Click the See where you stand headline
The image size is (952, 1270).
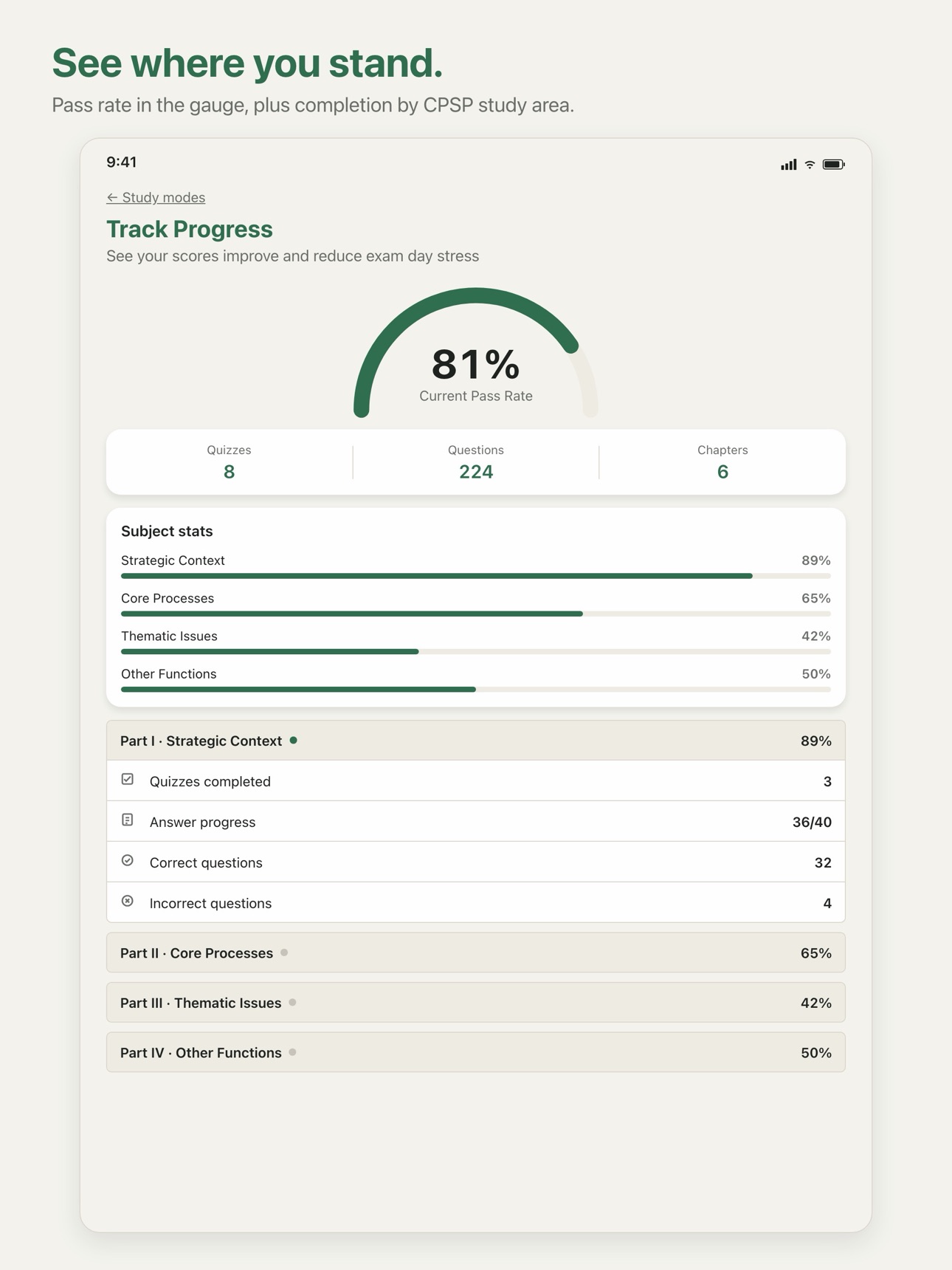tap(247, 63)
